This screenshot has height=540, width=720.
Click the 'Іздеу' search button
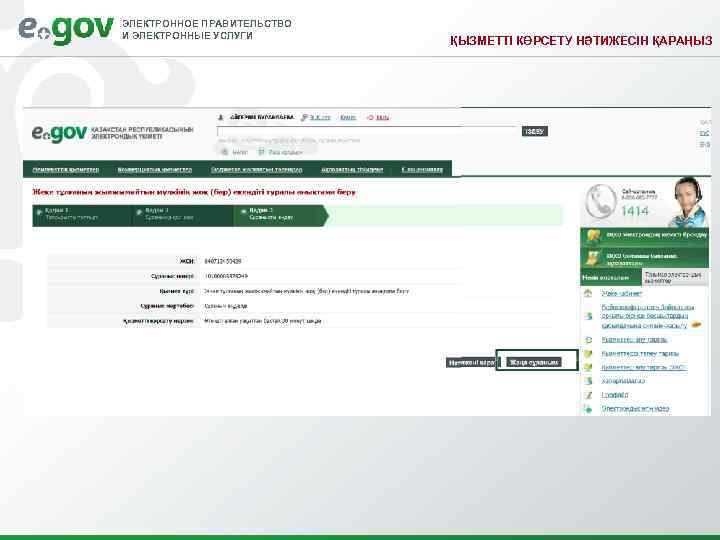tap(534, 132)
